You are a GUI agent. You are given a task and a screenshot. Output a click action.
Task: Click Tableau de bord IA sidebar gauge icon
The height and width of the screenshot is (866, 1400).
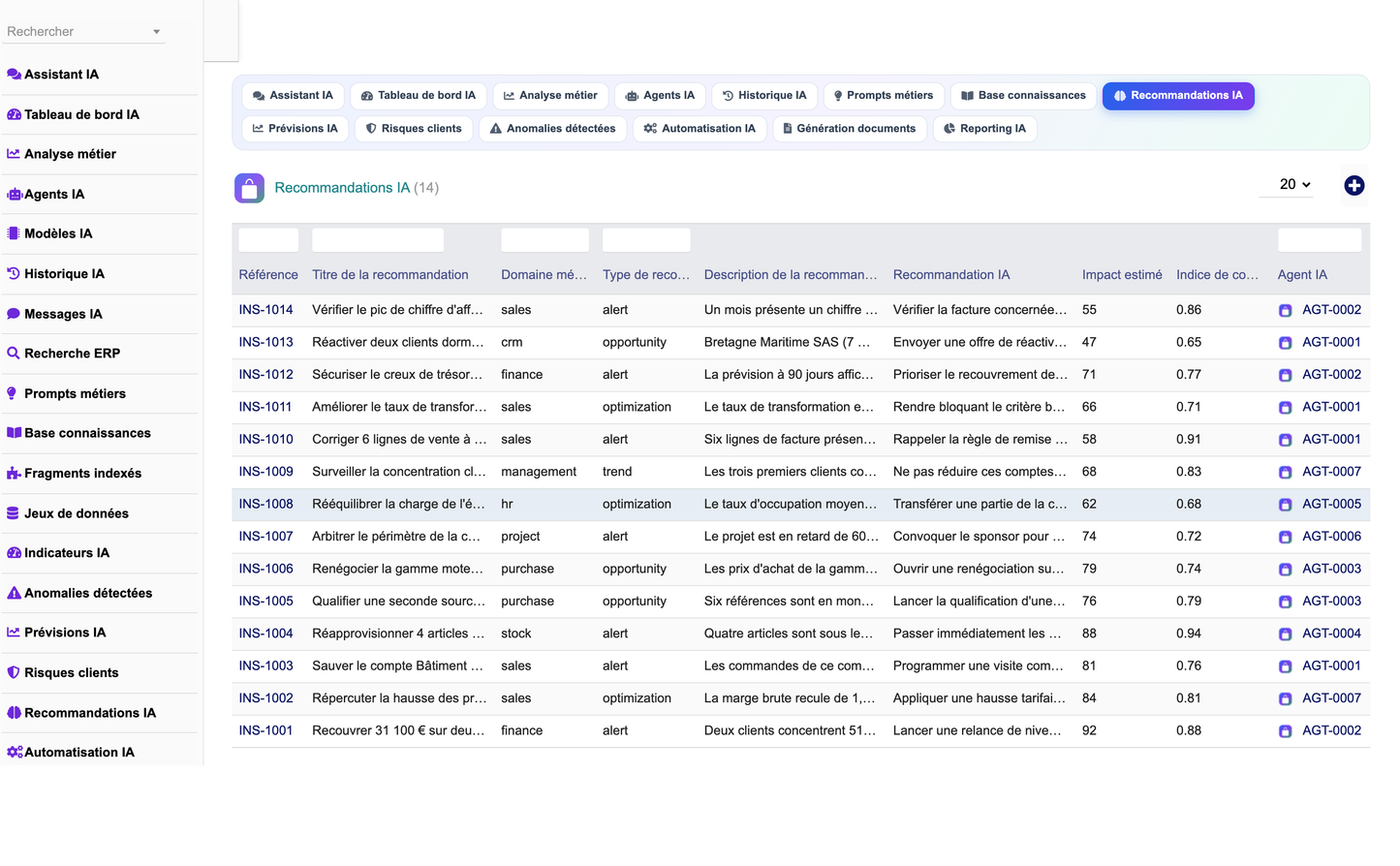pyautogui.click(x=14, y=114)
